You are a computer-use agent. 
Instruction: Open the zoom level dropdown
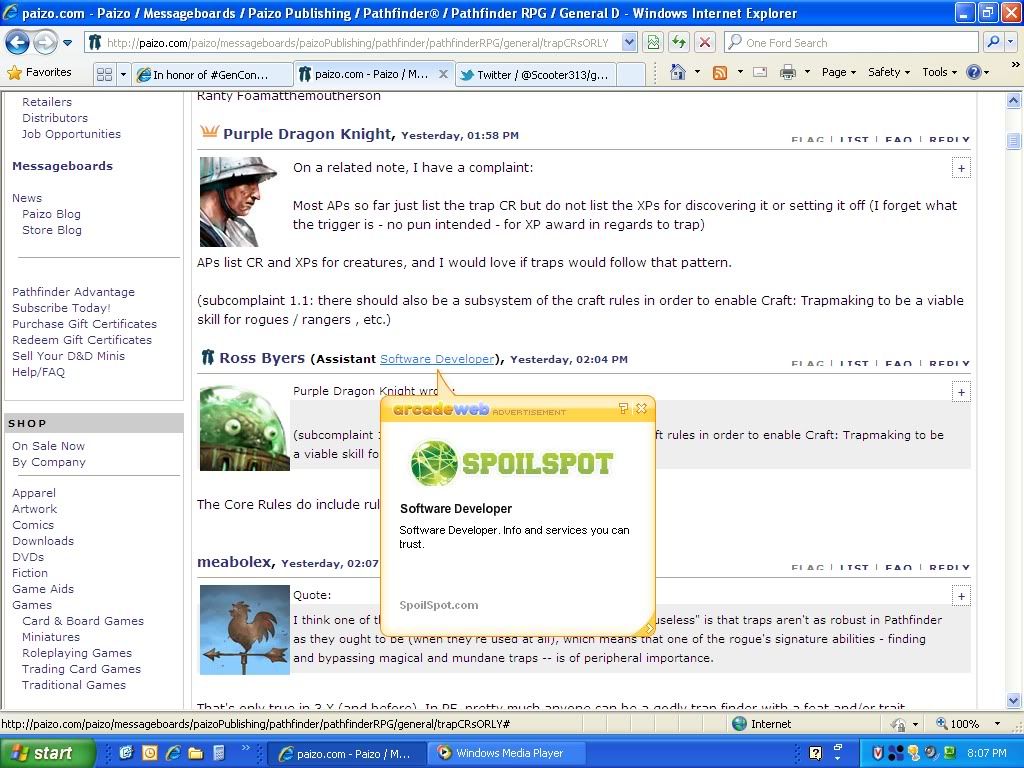point(997,724)
